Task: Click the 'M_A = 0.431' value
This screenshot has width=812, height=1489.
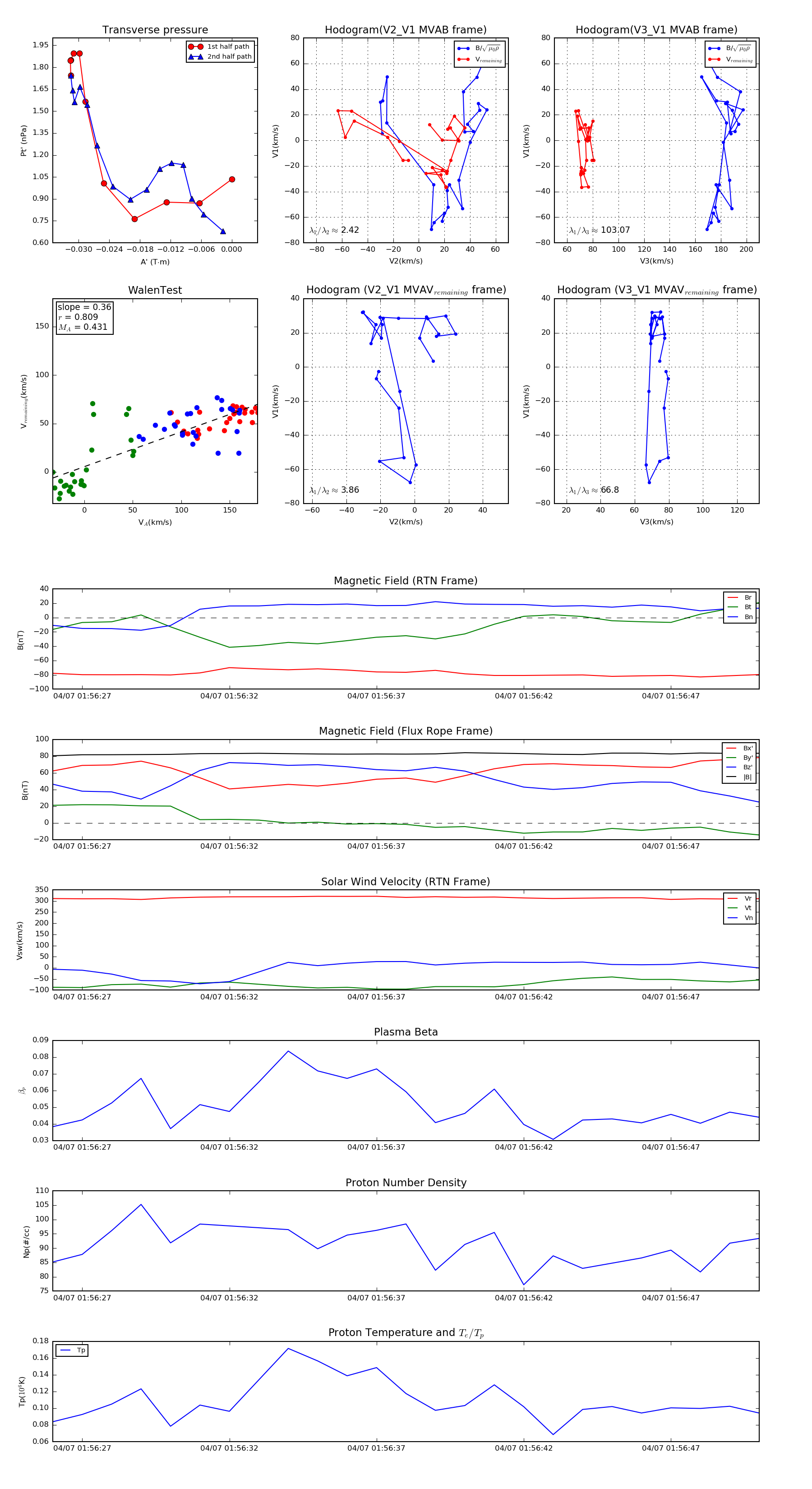Action: coord(83,327)
